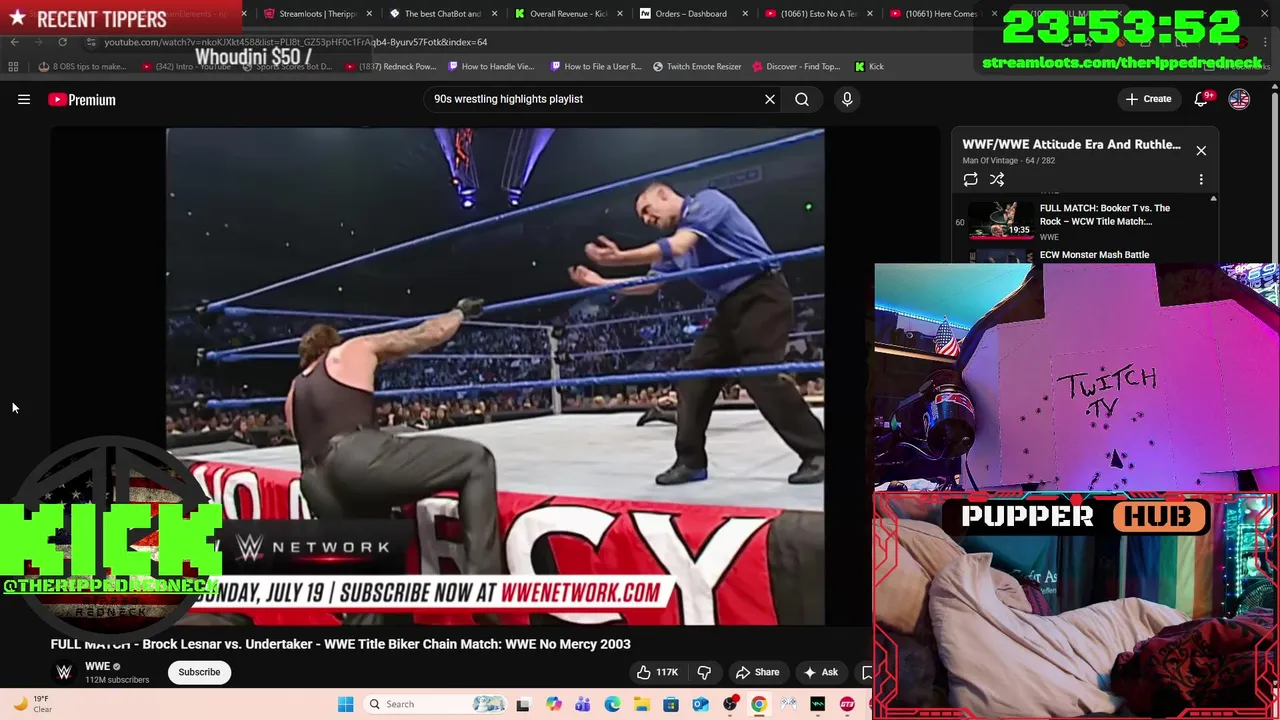Like the video with 117K likes
The height and width of the screenshot is (720, 1280).
(657, 672)
